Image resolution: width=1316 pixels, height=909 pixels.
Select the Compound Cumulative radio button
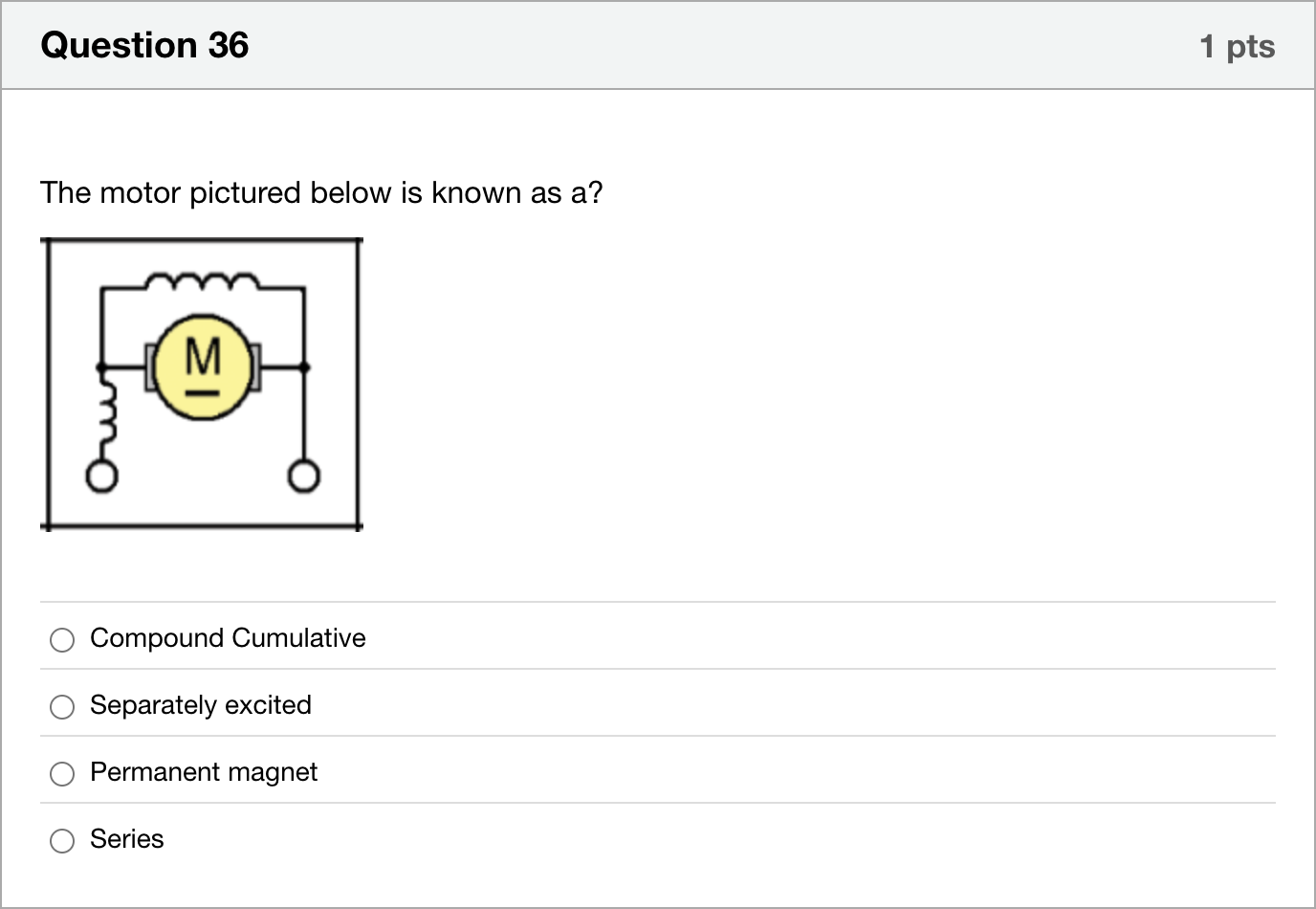pos(62,639)
